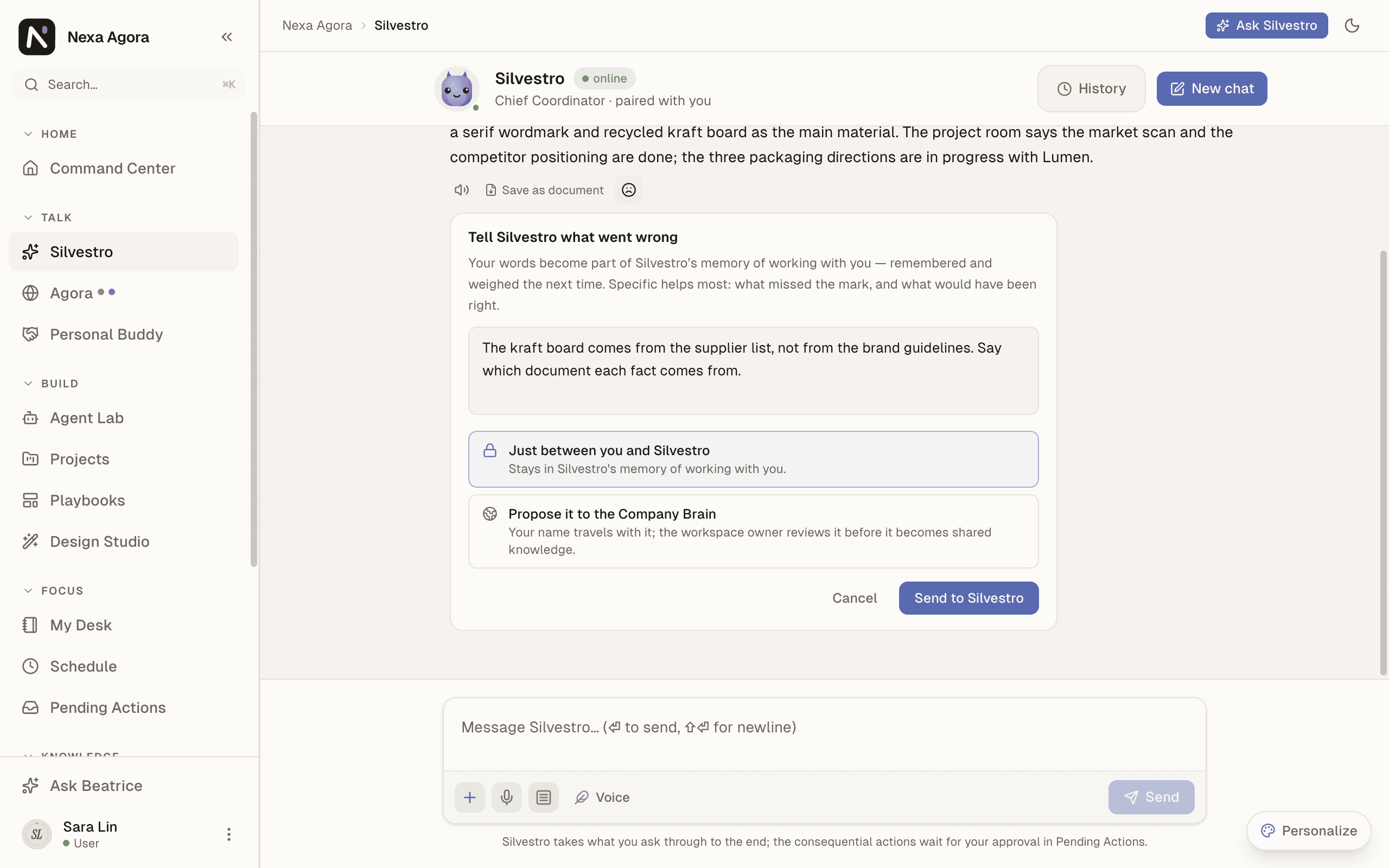The height and width of the screenshot is (868, 1389).
Task: Start a New chat
Action: (x=1211, y=89)
